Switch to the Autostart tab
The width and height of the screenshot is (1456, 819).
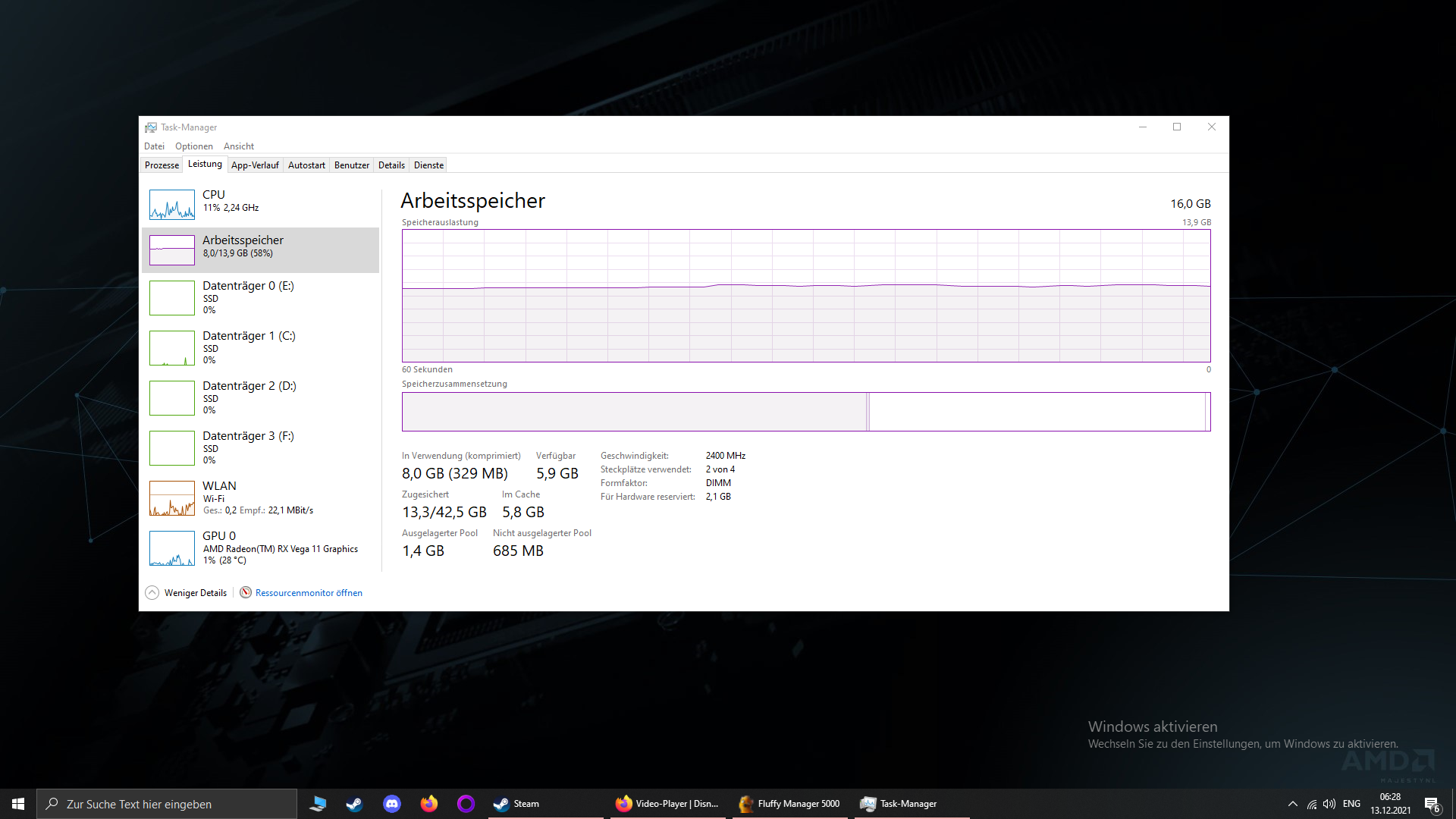pos(306,165)
